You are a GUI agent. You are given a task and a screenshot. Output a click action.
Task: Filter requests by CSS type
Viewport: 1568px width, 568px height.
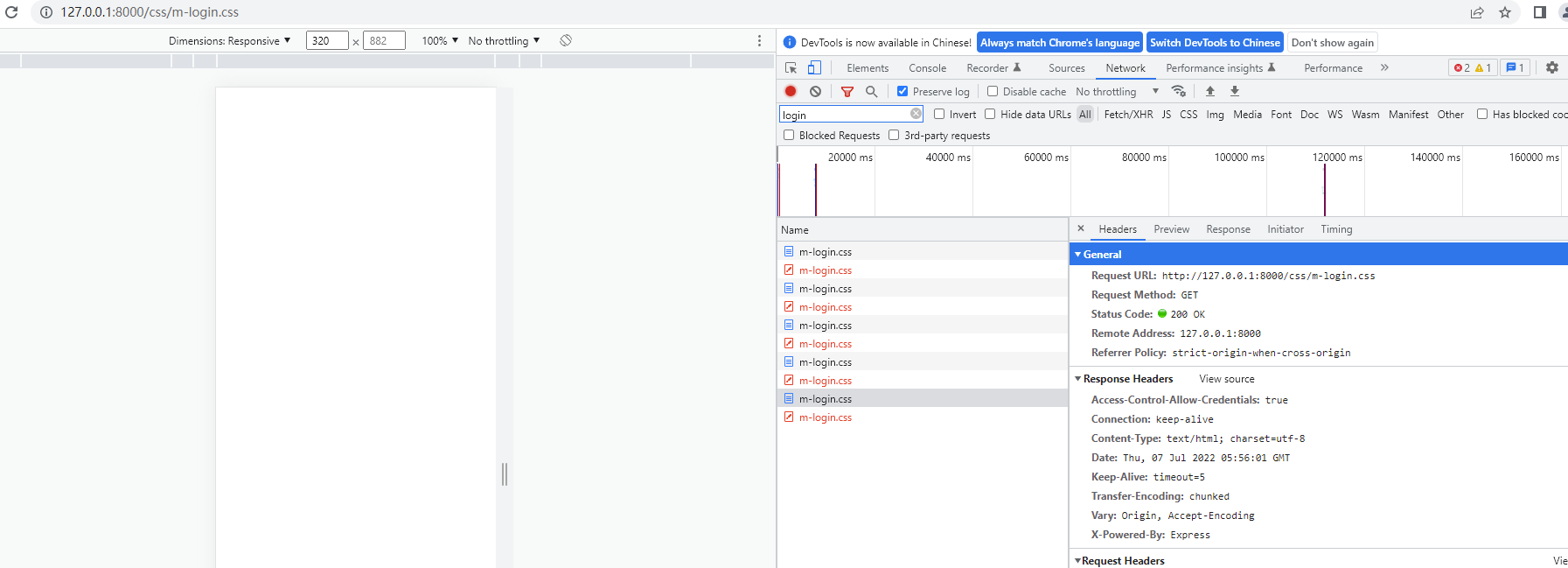click(1188, 114)
